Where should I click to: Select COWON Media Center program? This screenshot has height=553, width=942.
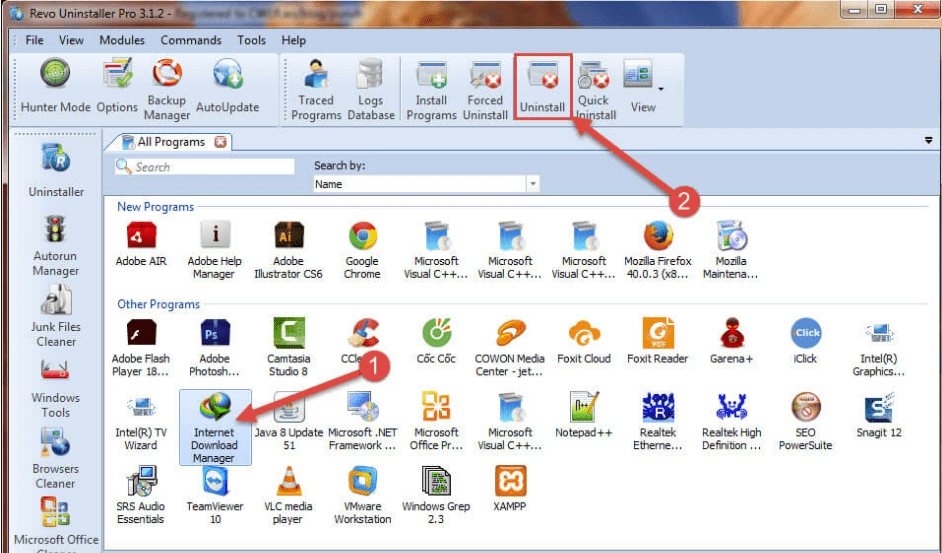coord(509,347)
